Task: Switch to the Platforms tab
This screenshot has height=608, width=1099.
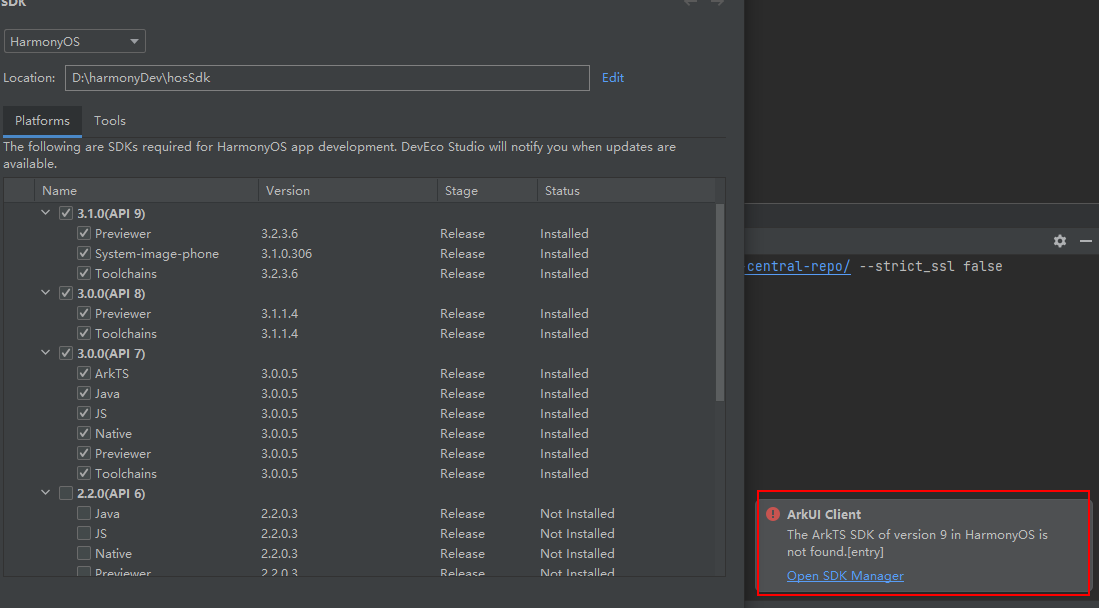Action: 43,121
